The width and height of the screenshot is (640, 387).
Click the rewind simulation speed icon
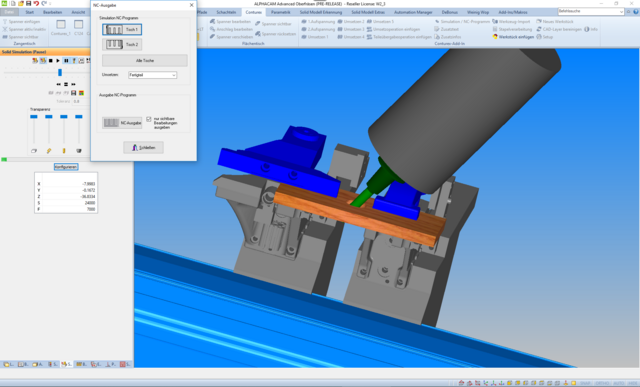pos(58,84)
